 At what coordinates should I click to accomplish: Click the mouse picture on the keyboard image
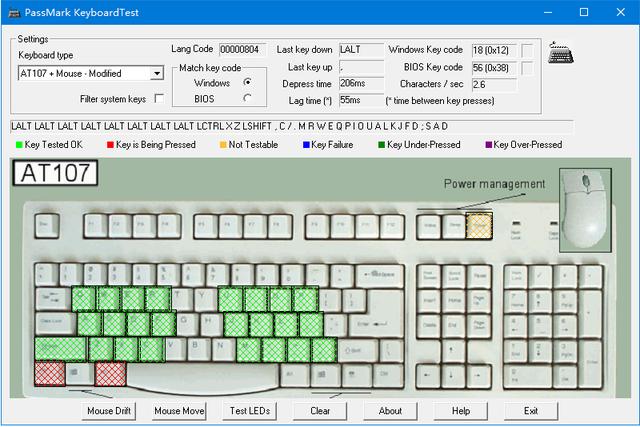(585, 210)
